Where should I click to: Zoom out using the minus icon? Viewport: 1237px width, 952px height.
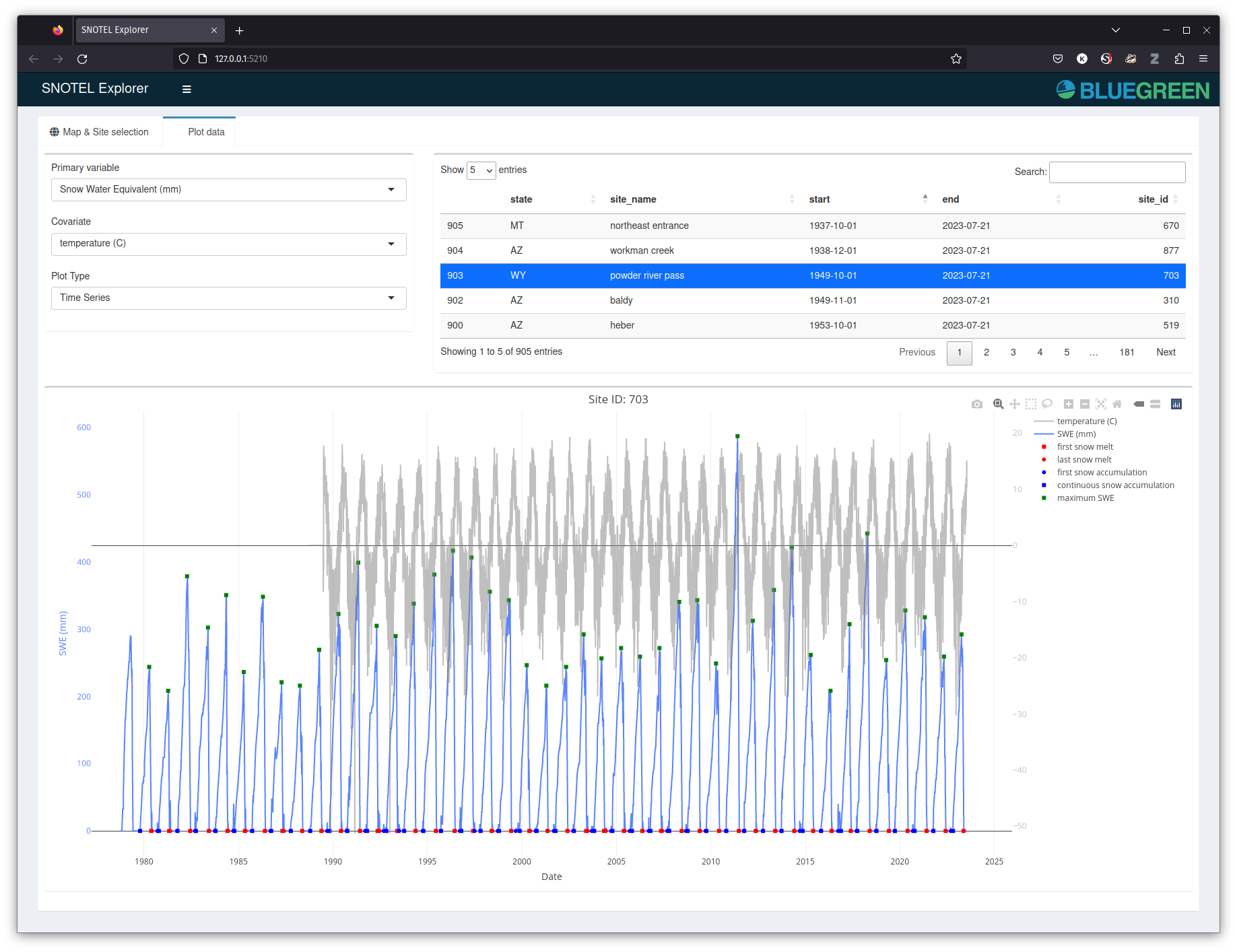[x=1084, y=404]
